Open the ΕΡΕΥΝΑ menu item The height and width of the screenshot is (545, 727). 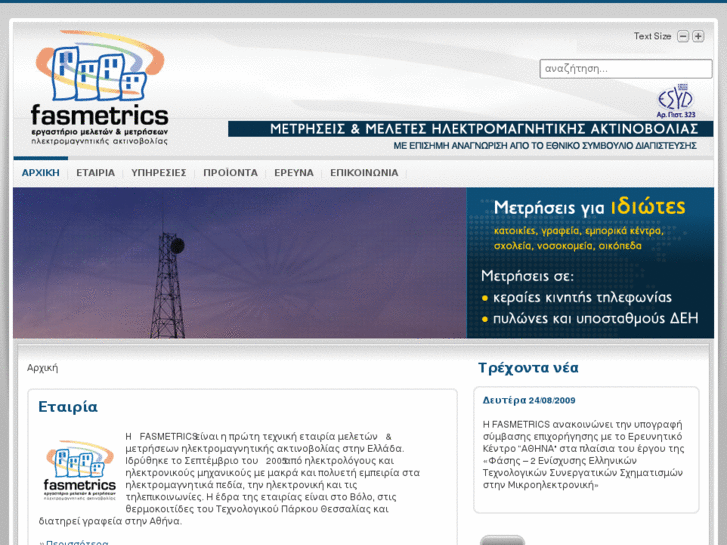(294, 173)
